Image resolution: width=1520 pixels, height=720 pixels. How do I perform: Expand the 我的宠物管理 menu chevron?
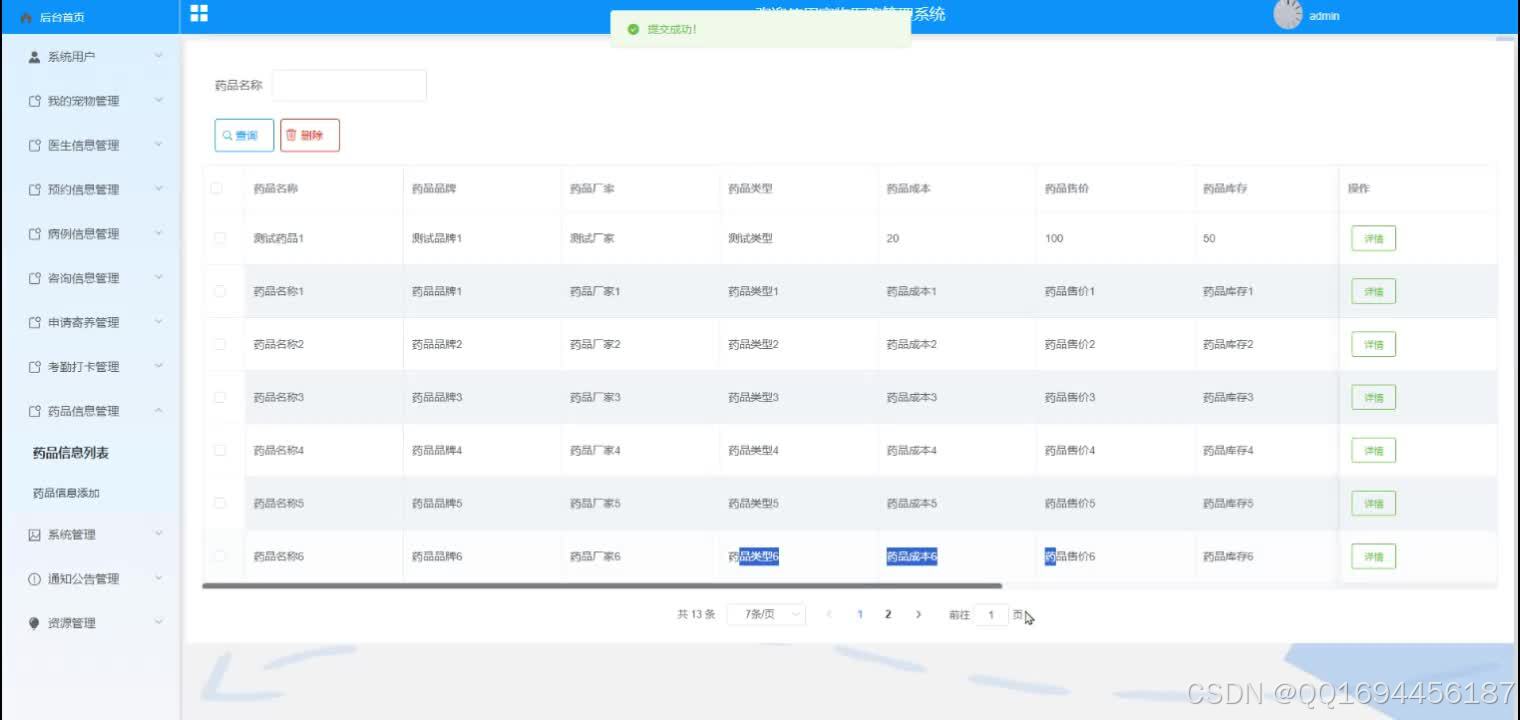(158, 100)
